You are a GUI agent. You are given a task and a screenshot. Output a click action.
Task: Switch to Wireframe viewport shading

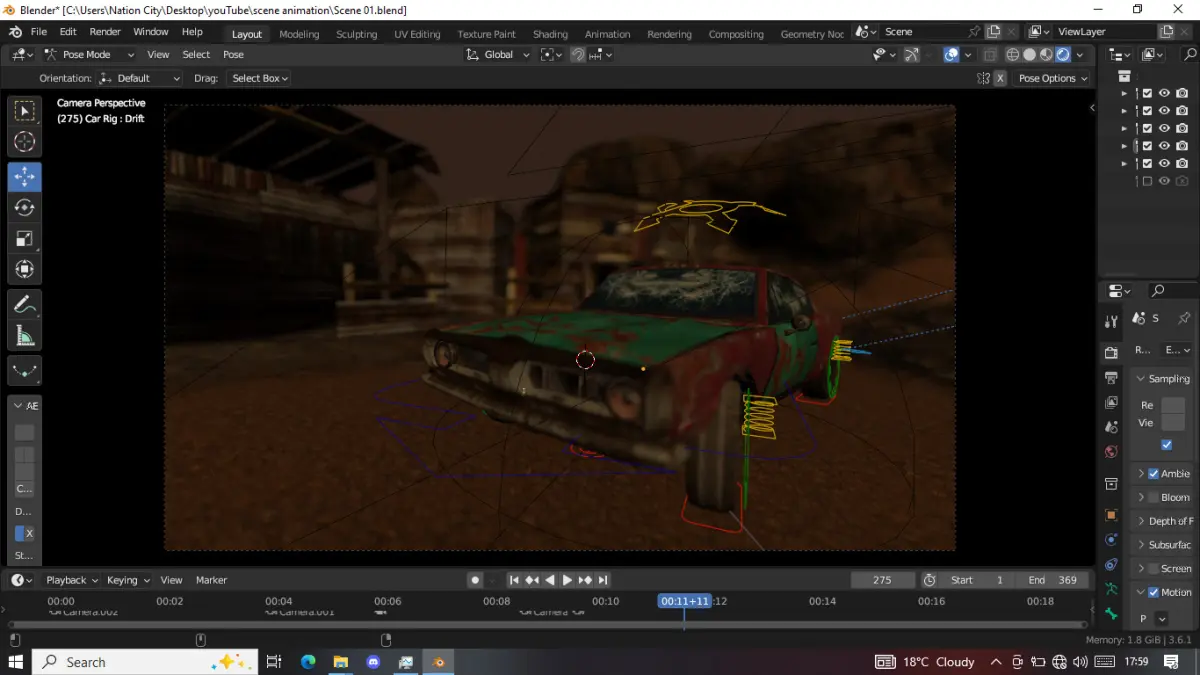click(x=1012, y=55)
